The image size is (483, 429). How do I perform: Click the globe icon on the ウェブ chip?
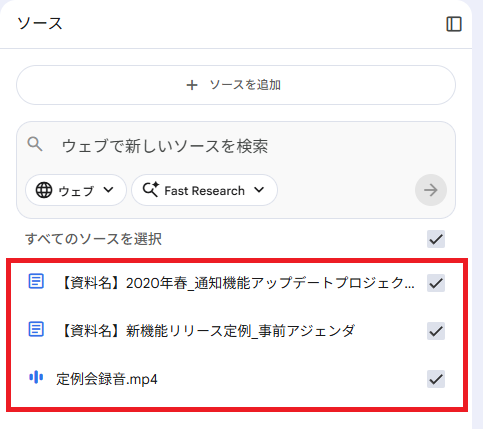pos(44,190)
